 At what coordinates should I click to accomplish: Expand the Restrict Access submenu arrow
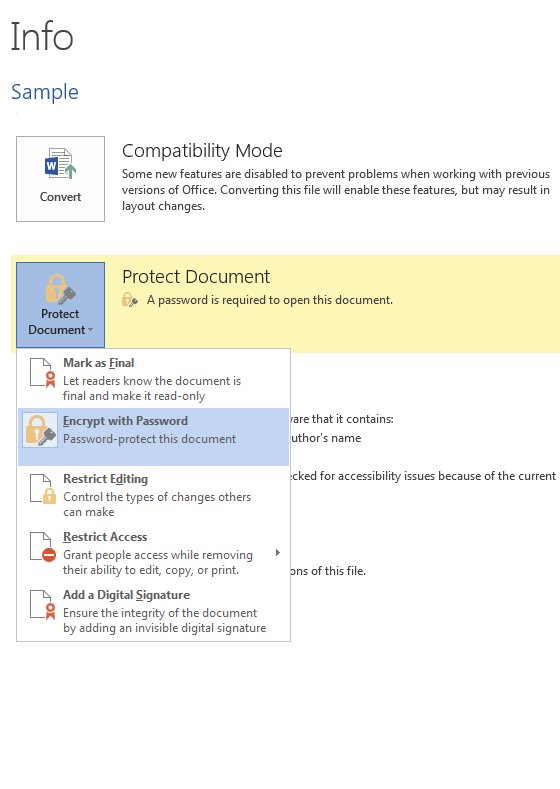pos(278,553)
